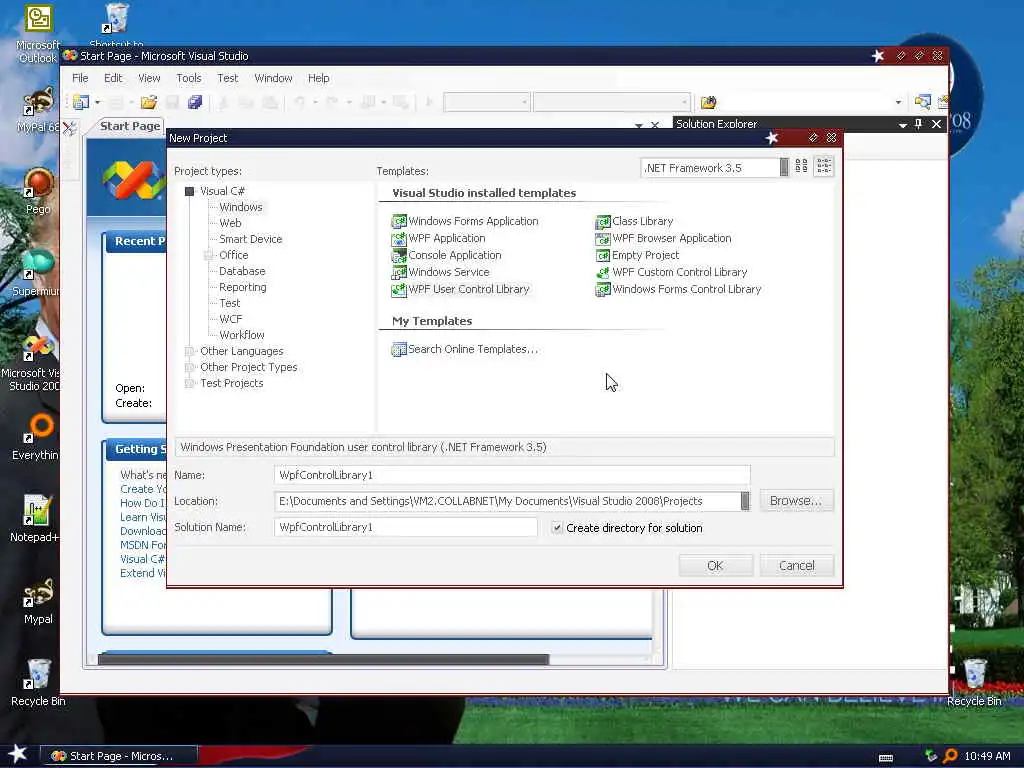The image size is (1024, 768).
Task: Open Microsoft Outlook desktop shortcut
Action: 38,34
